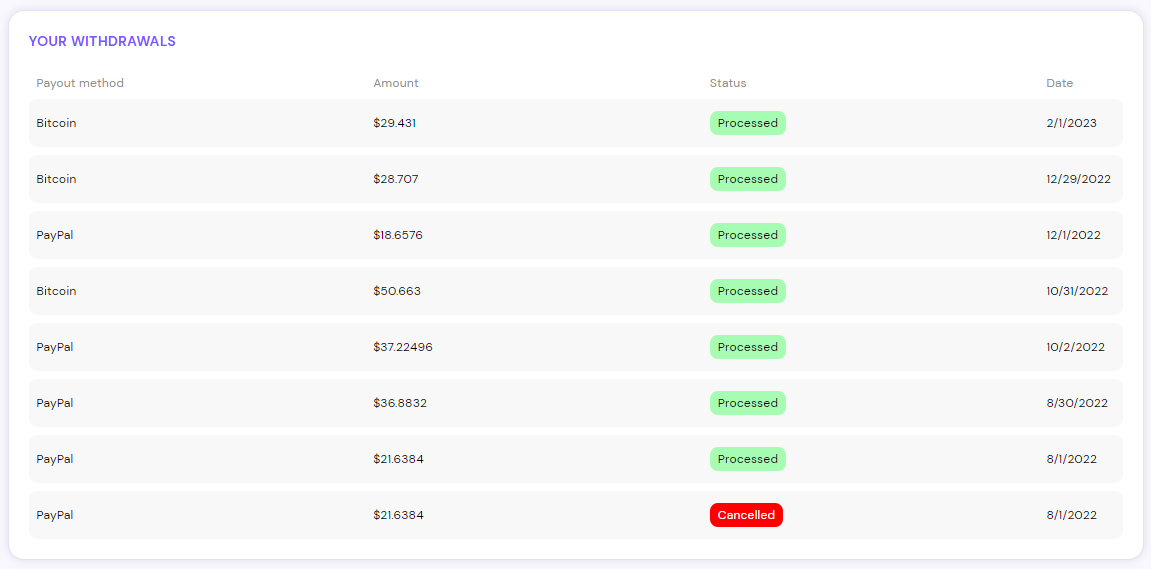Click the Date column header
This screenshot has height=569, width=1151.
click(1059, 83)
